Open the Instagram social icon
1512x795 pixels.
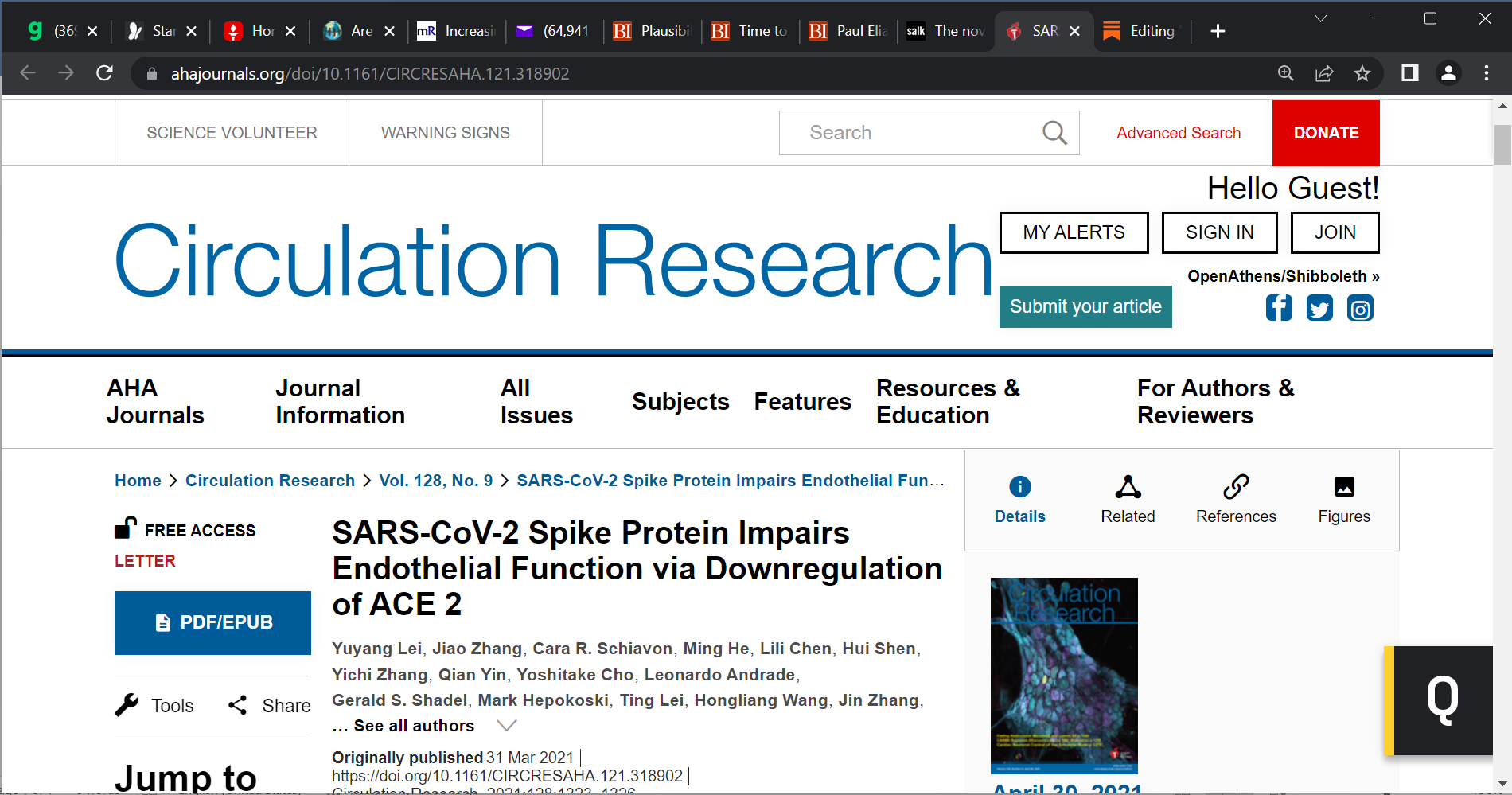point(1360,308)
